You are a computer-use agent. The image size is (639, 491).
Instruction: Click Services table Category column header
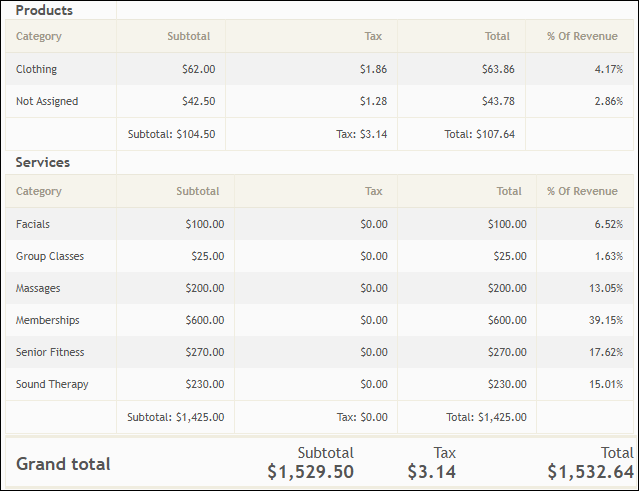(x=39, y=191)
